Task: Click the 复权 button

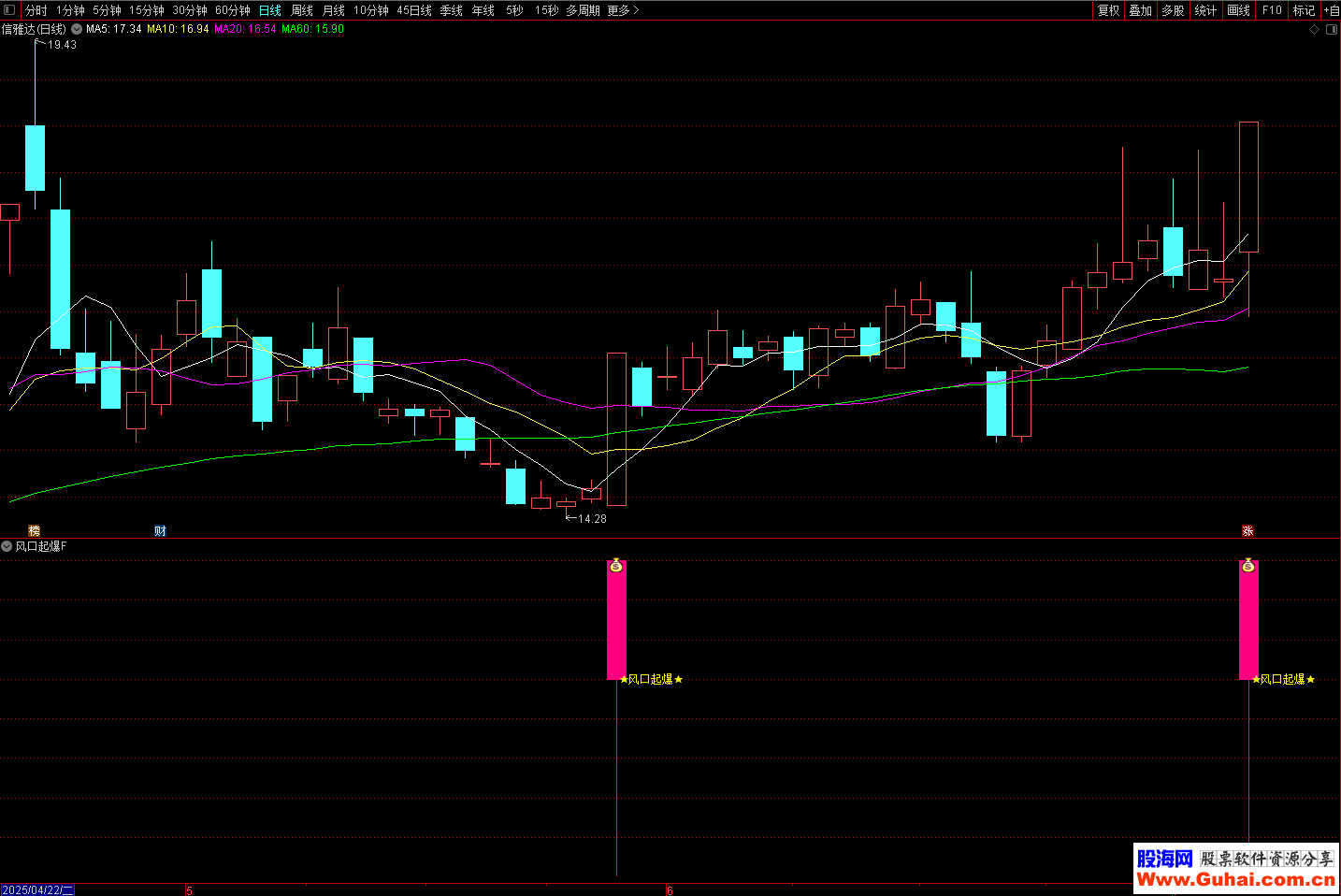Action: pos(1109,10)
